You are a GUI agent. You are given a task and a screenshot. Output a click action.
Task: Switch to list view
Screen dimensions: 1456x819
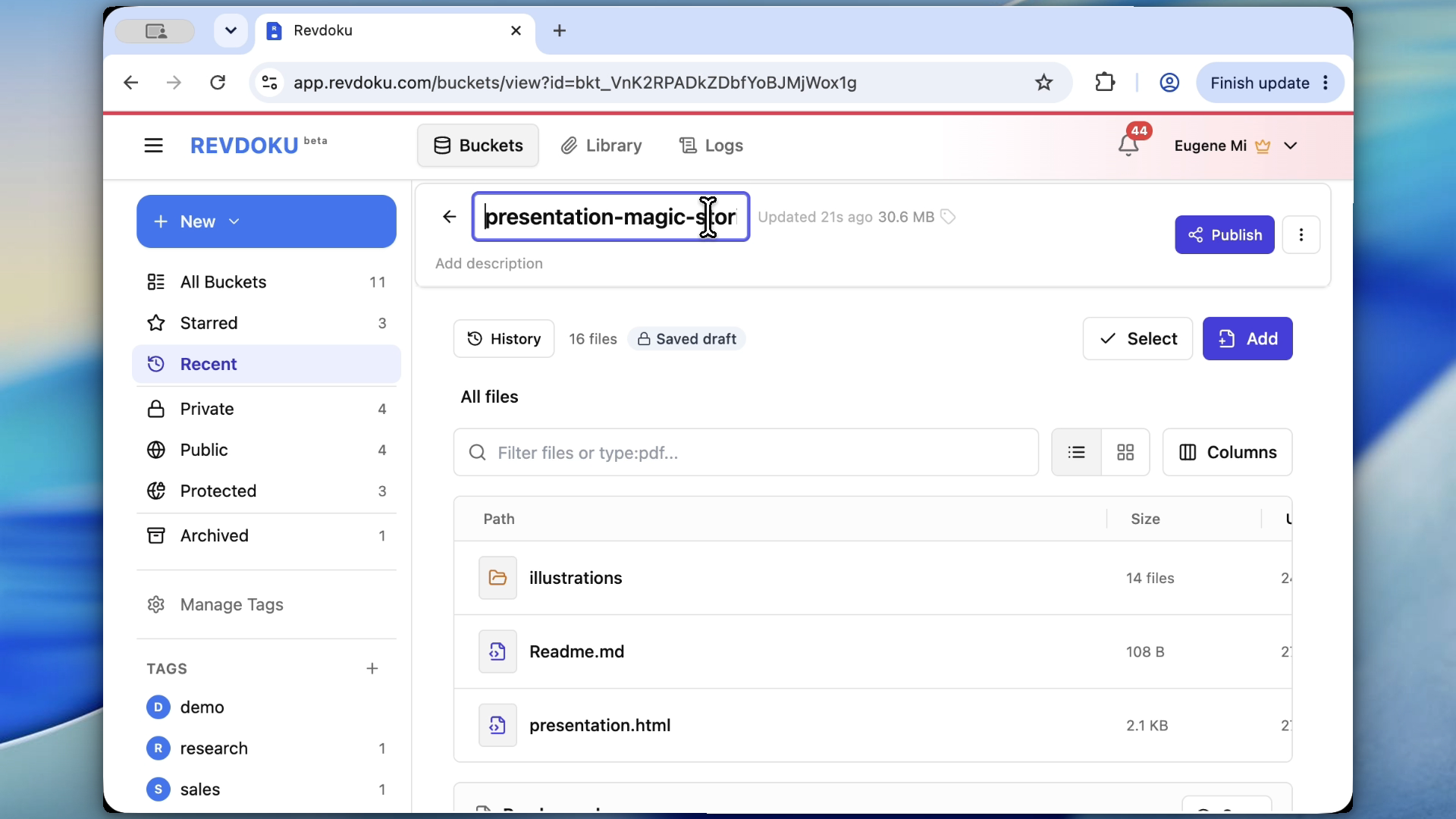pos(1076,453)
